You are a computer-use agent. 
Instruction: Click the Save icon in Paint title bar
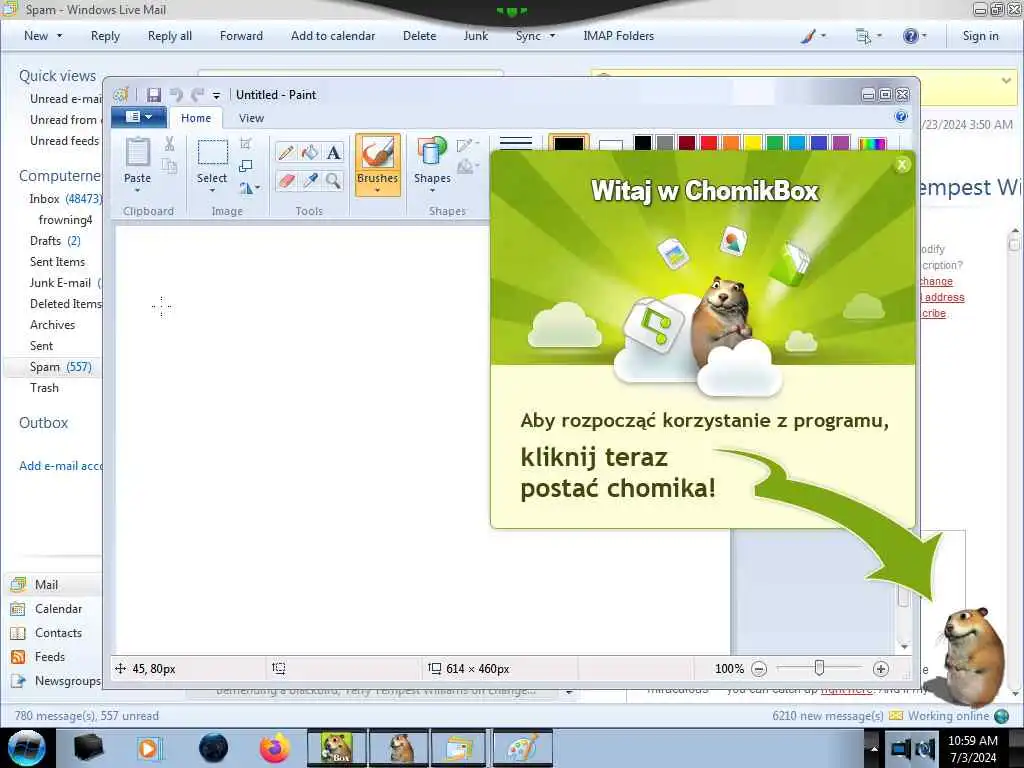pos(153,95)
